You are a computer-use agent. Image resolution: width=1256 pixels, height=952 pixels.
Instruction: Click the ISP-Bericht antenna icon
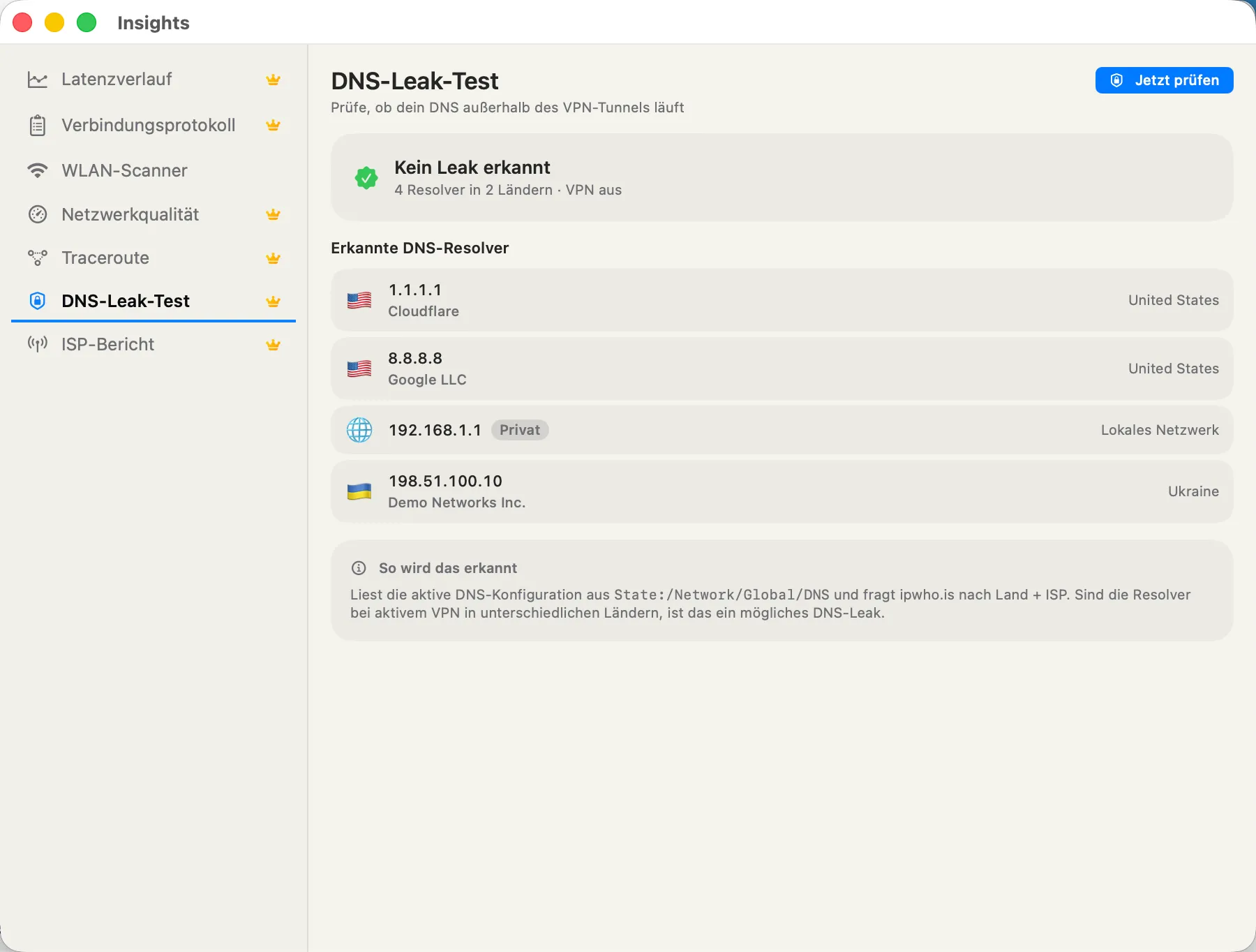tap(38, 343)
